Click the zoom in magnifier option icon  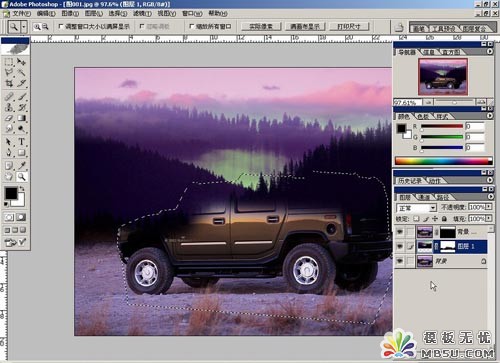[x=37, y=27]
